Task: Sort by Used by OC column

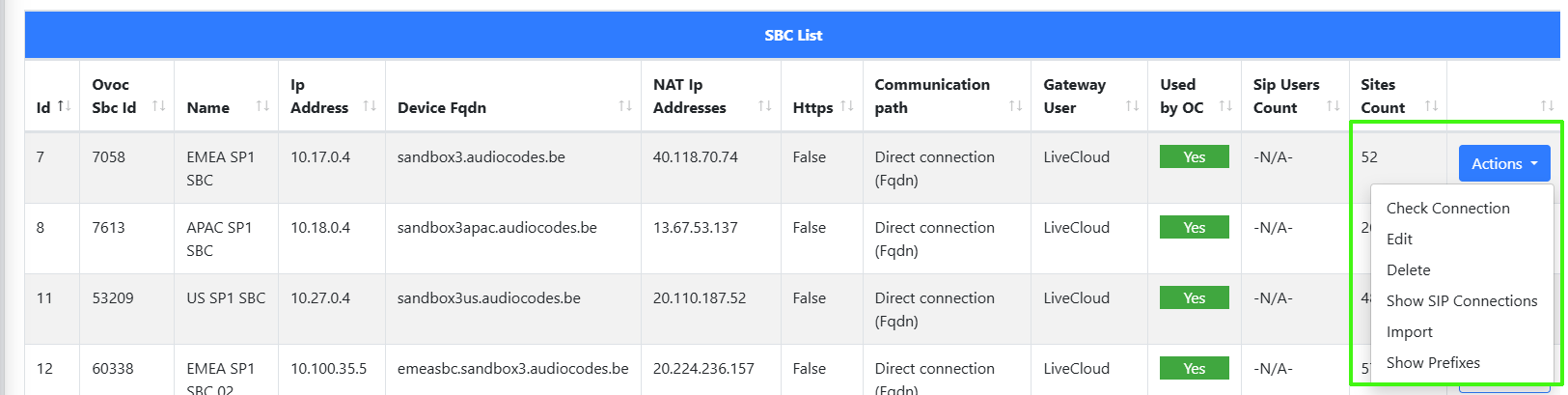Action: 1225,106
